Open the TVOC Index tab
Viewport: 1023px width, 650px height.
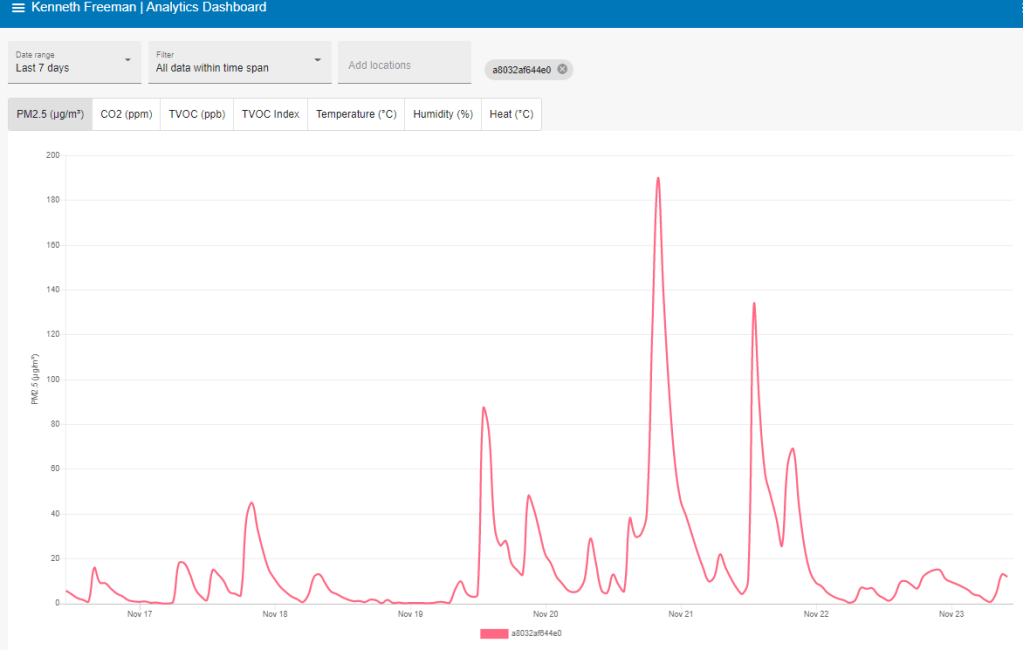click(270, 114)
